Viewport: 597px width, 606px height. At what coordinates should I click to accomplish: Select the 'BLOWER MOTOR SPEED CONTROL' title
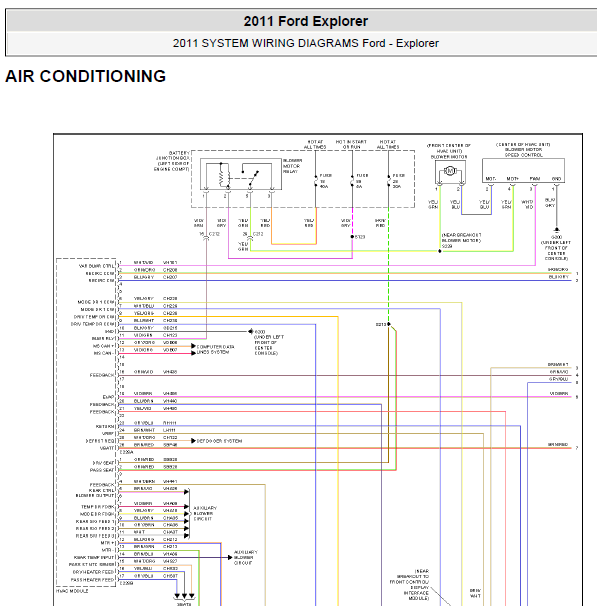pos(523,150)
